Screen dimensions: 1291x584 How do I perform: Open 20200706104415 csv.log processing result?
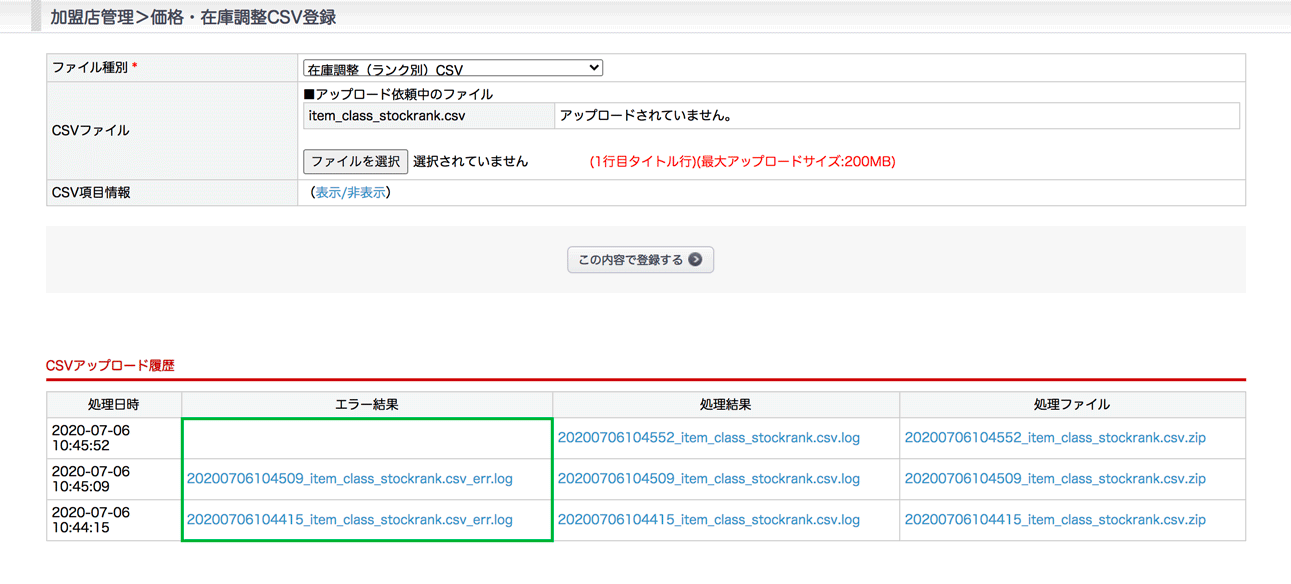click(x=708, y=520)
